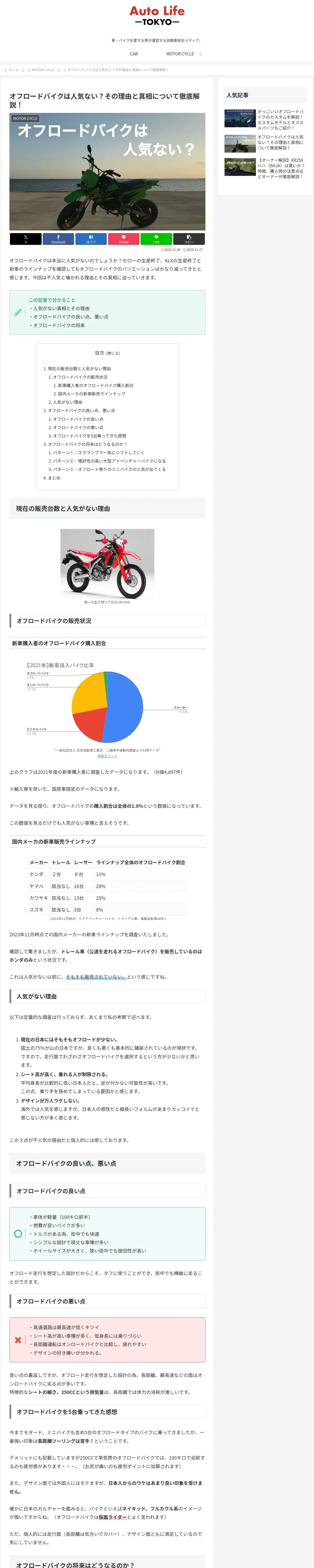Collapse the table of contents with 閉じる
This screenshot has height=1568, width=314.
click(113, 353)
